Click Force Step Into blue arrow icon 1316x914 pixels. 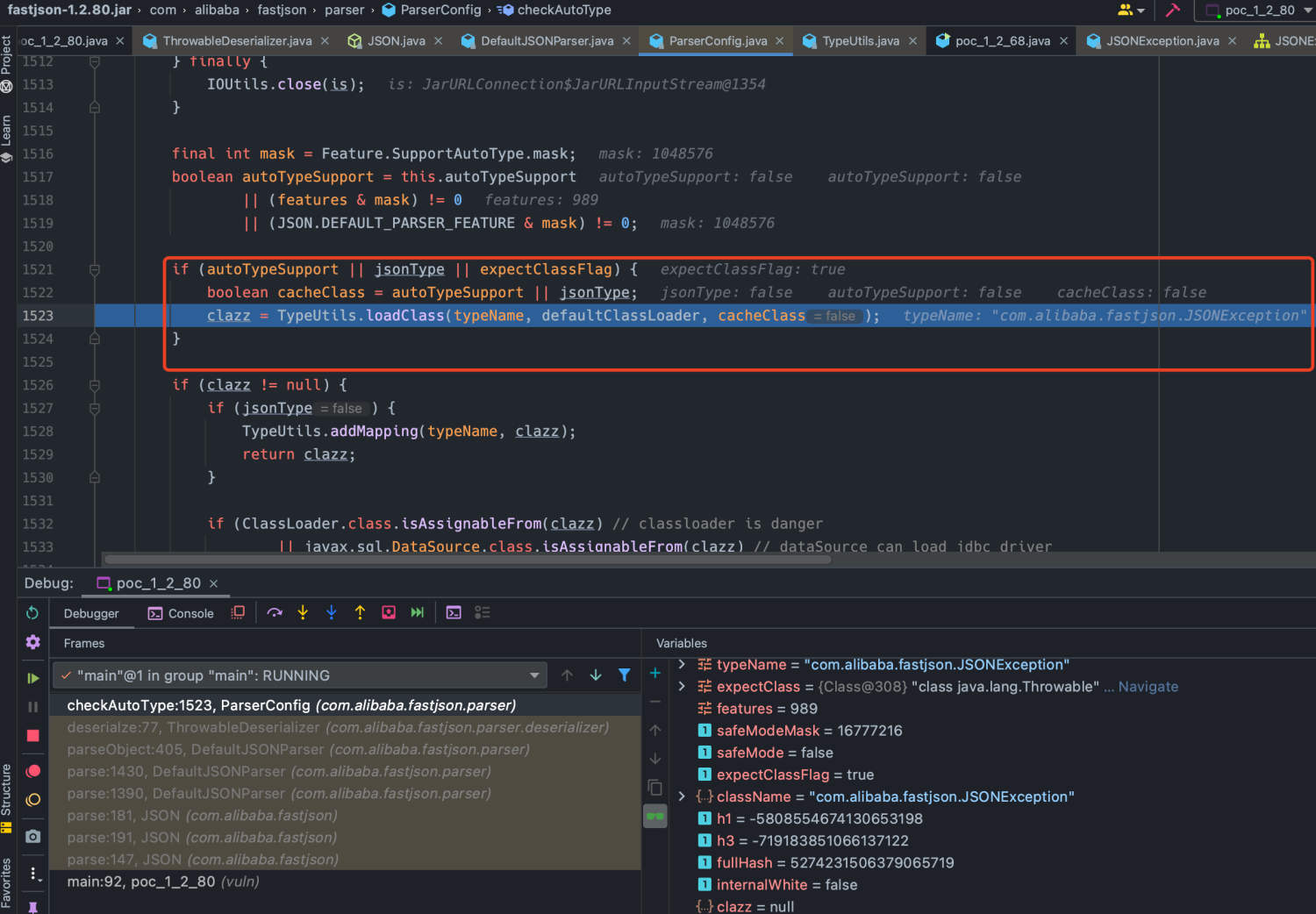(332, 613)
